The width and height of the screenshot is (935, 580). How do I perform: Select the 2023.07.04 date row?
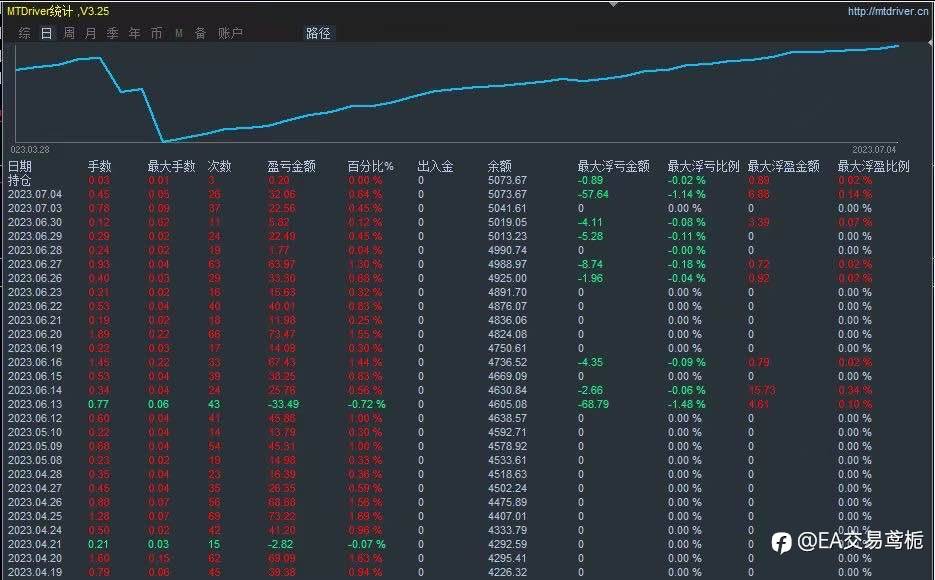point(35,194)
